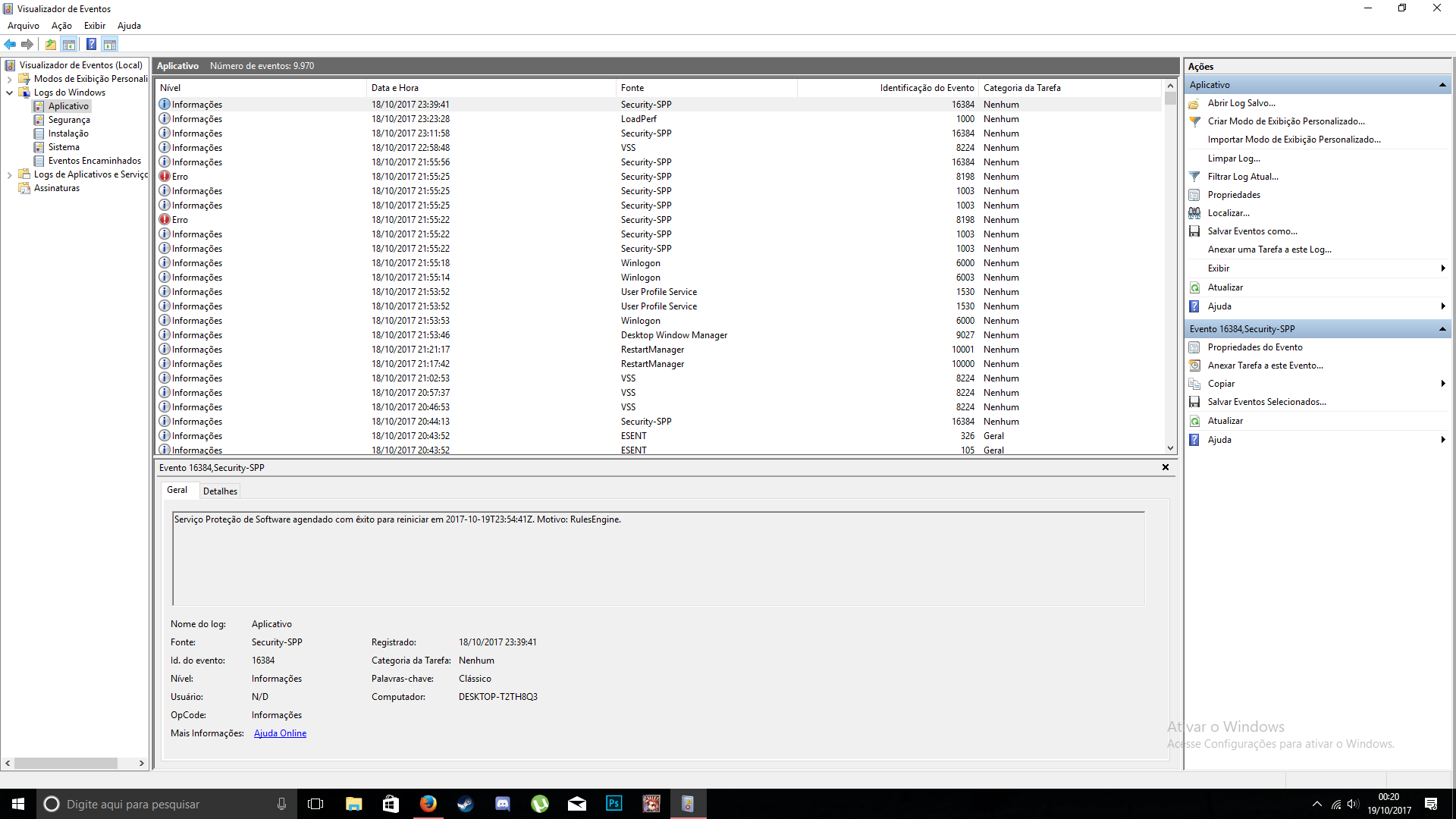Click the first Atualizar action under Aplicativo
Image resolution: width=1456 pixels, height=819 pixels.
point(1225,287)
